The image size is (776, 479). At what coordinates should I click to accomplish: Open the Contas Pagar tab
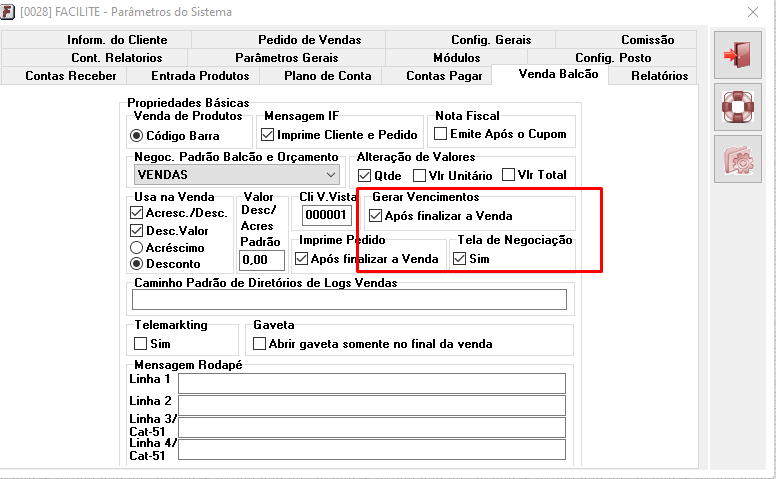pos(436,76)
